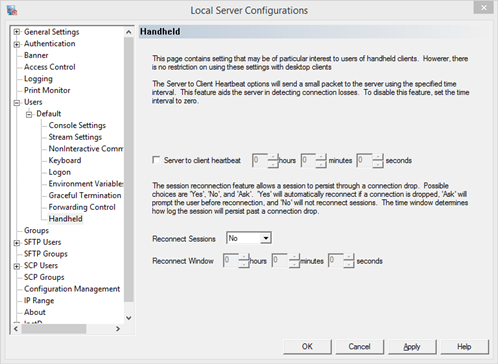
Task: Expand the SFTP Users node
Action: tap(16, 243)
